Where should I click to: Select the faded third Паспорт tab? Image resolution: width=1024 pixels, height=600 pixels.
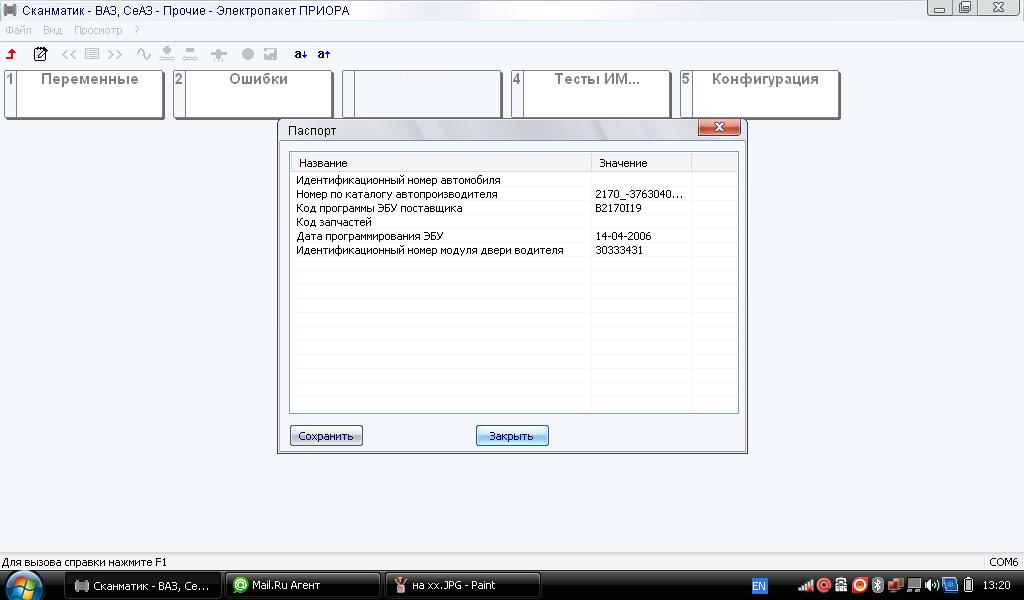(x=422, y=95)
